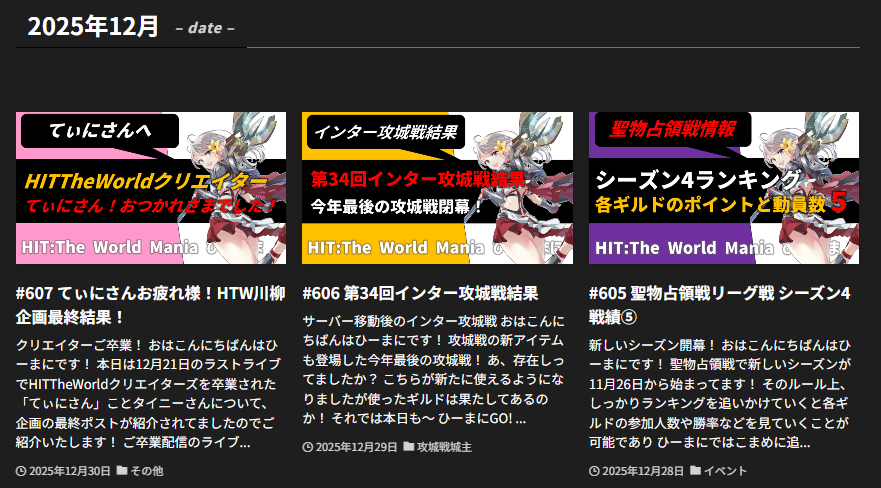Open the インター攻城戦結果 thumbnail image
This screenshot has height=488, width=881.
(437, 188)
